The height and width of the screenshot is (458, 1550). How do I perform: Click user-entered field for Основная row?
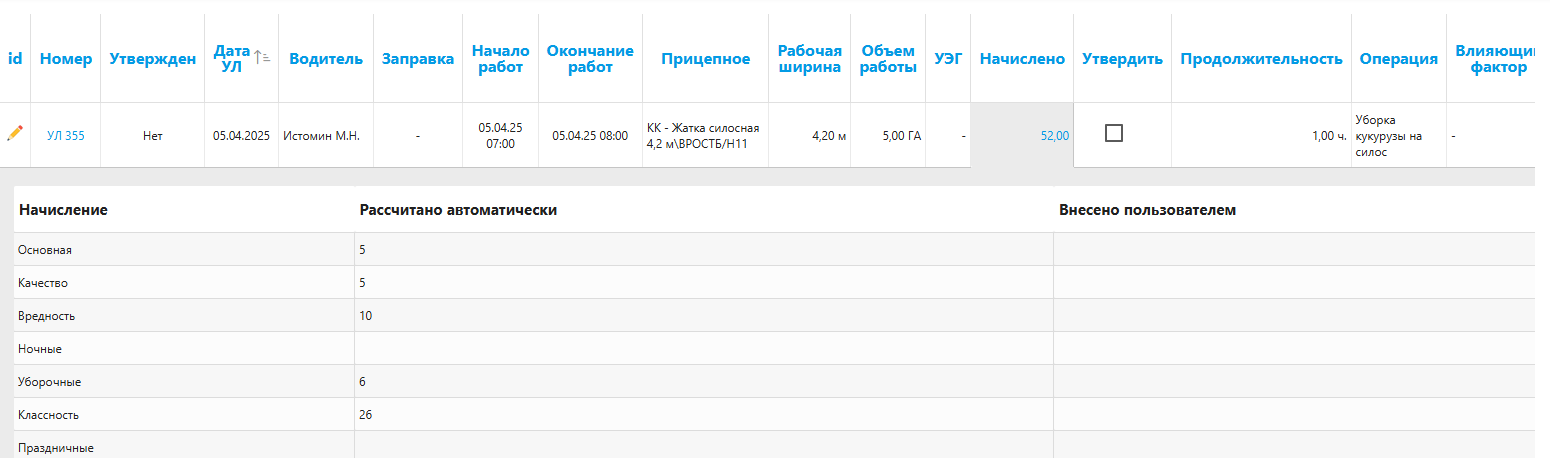[x=1293, y=250]
